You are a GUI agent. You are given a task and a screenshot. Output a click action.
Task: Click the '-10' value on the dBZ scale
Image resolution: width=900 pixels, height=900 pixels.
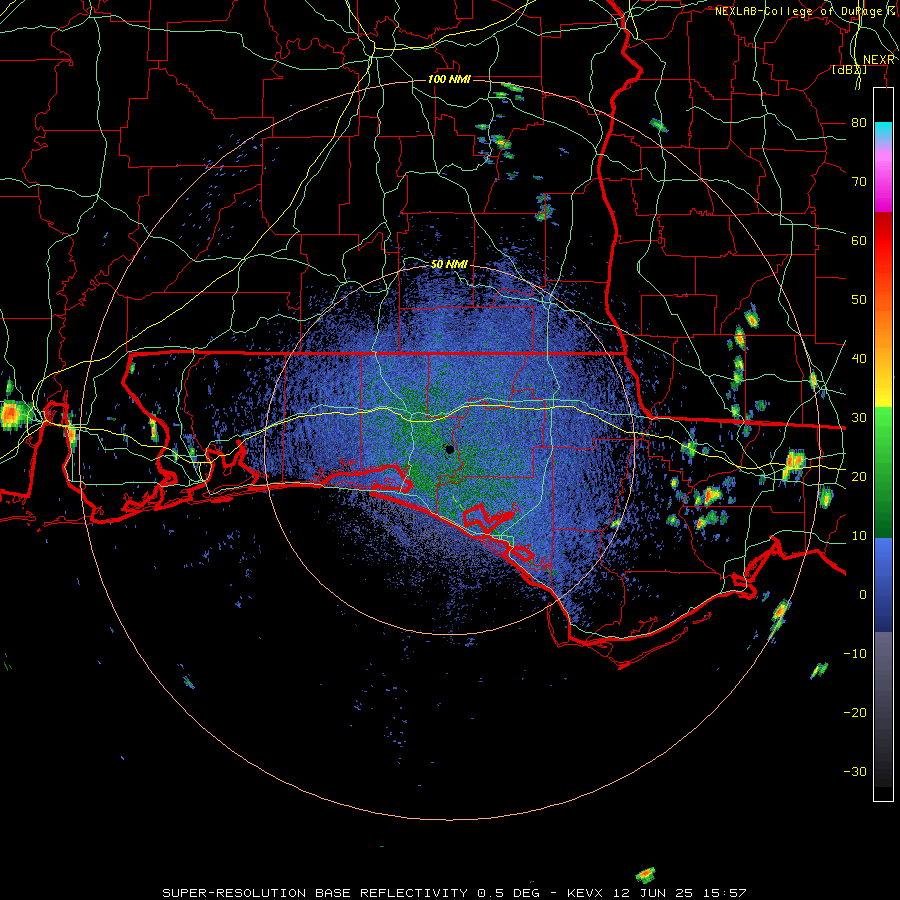click(x=855, y=653)
